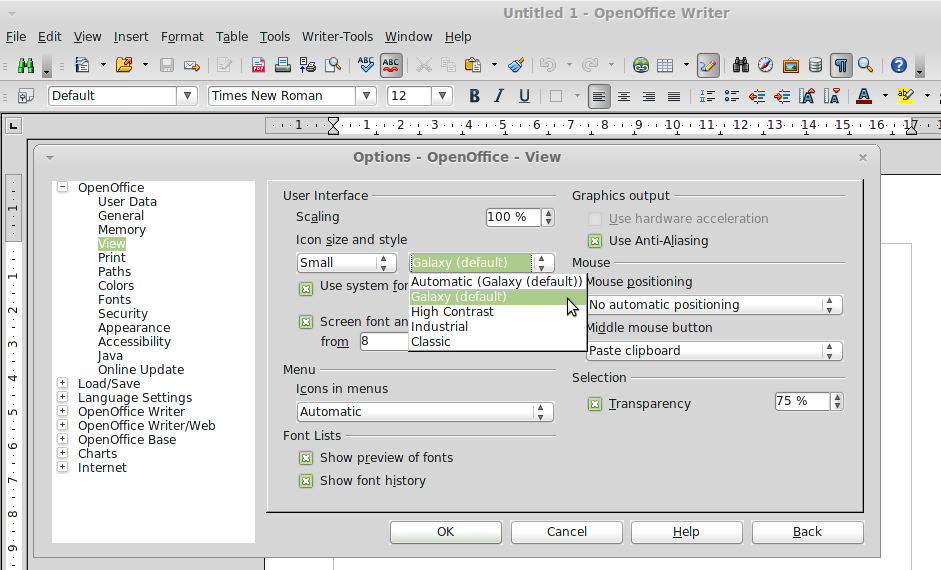941x570 pixels.
Task: Toggle the Transparency selection checkbox
Action: pyautogui.click(x=595, y=404)
